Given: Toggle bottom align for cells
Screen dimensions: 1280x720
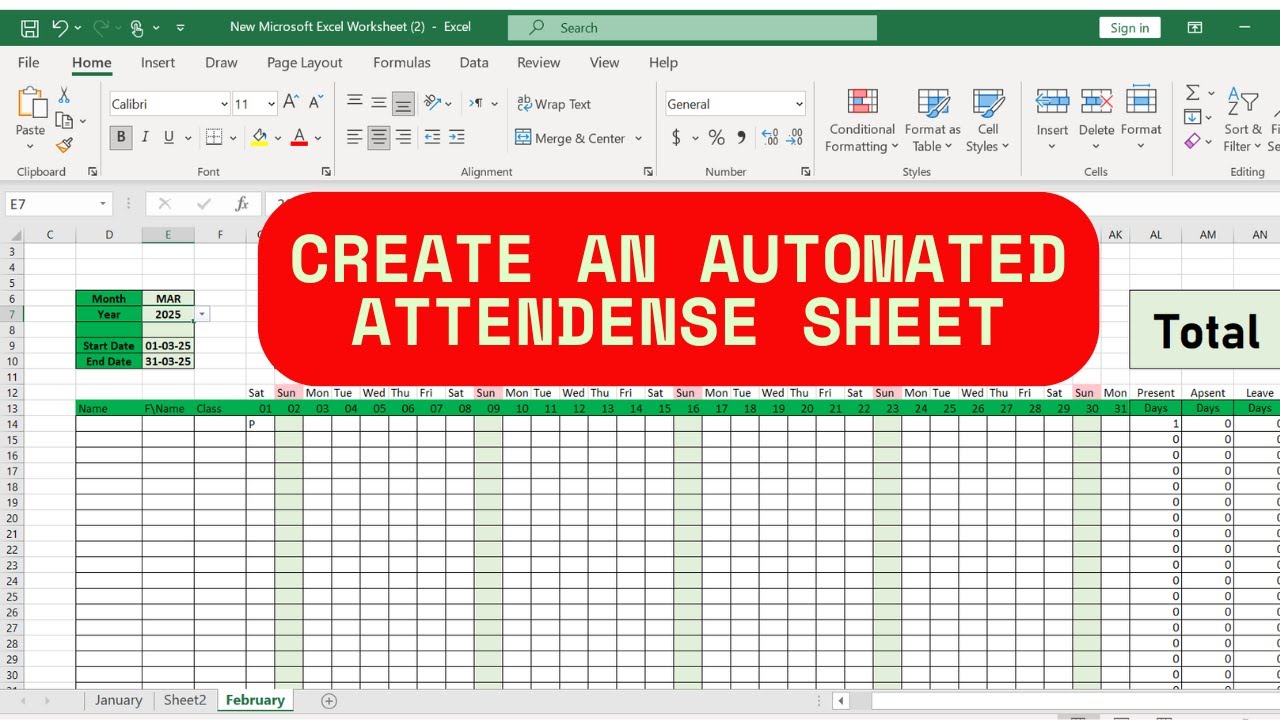Looking at the screenshot, I should 403,102.
